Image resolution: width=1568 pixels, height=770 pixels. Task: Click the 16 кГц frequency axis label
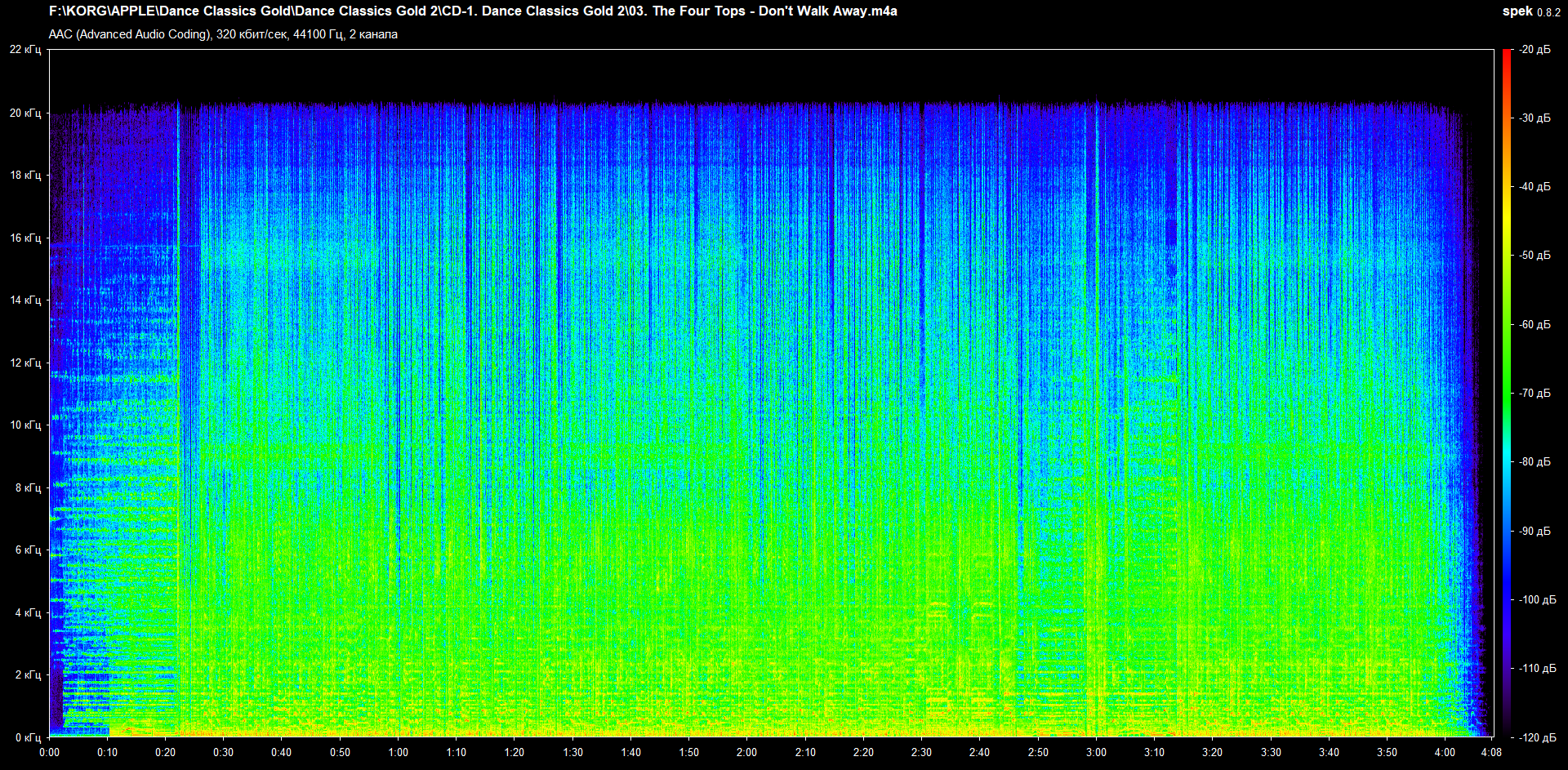coord(25,238)
